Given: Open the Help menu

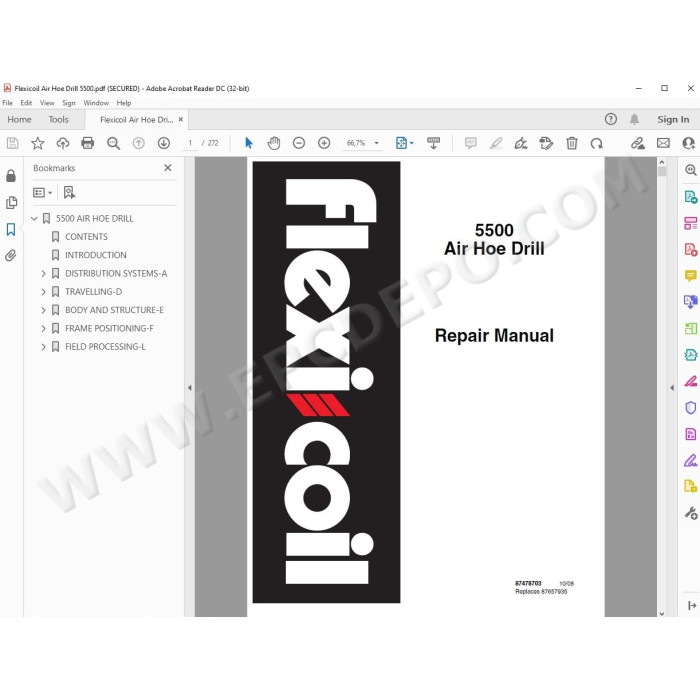Looking at the screenshot, I should tap(124, 103).
